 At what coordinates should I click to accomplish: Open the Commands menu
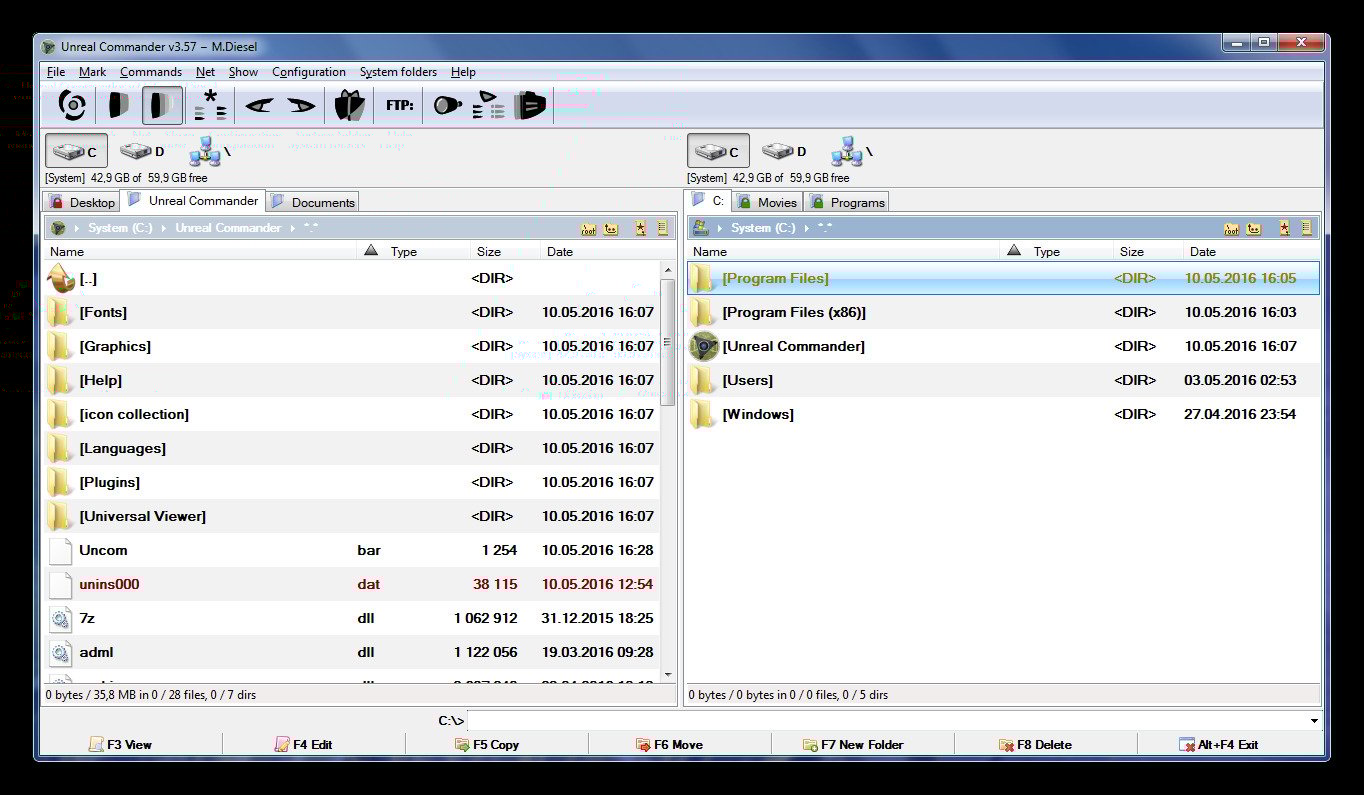point(151,72)
